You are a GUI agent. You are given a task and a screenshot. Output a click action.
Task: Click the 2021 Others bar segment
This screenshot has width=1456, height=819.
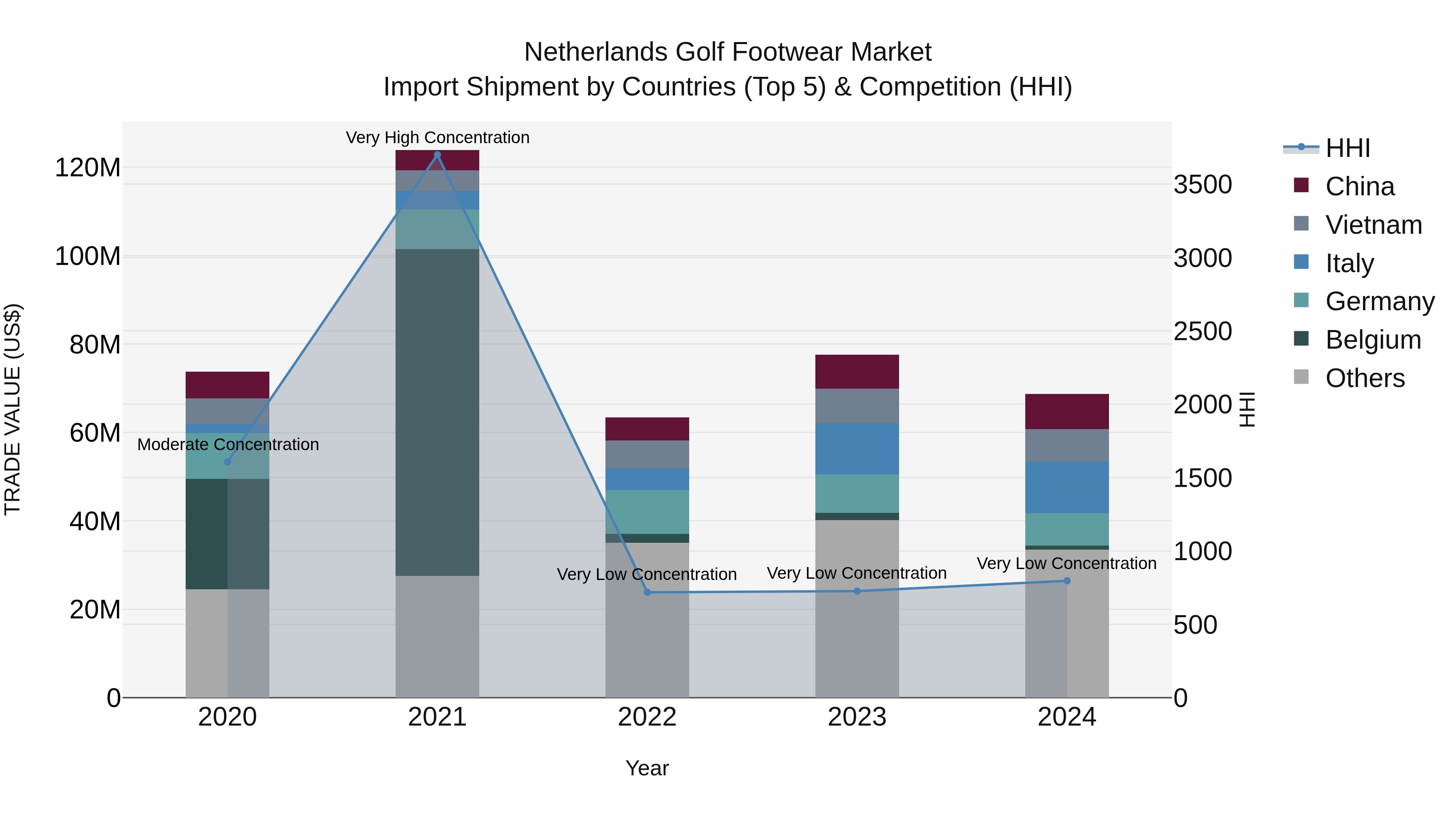[x=437, y=637]
